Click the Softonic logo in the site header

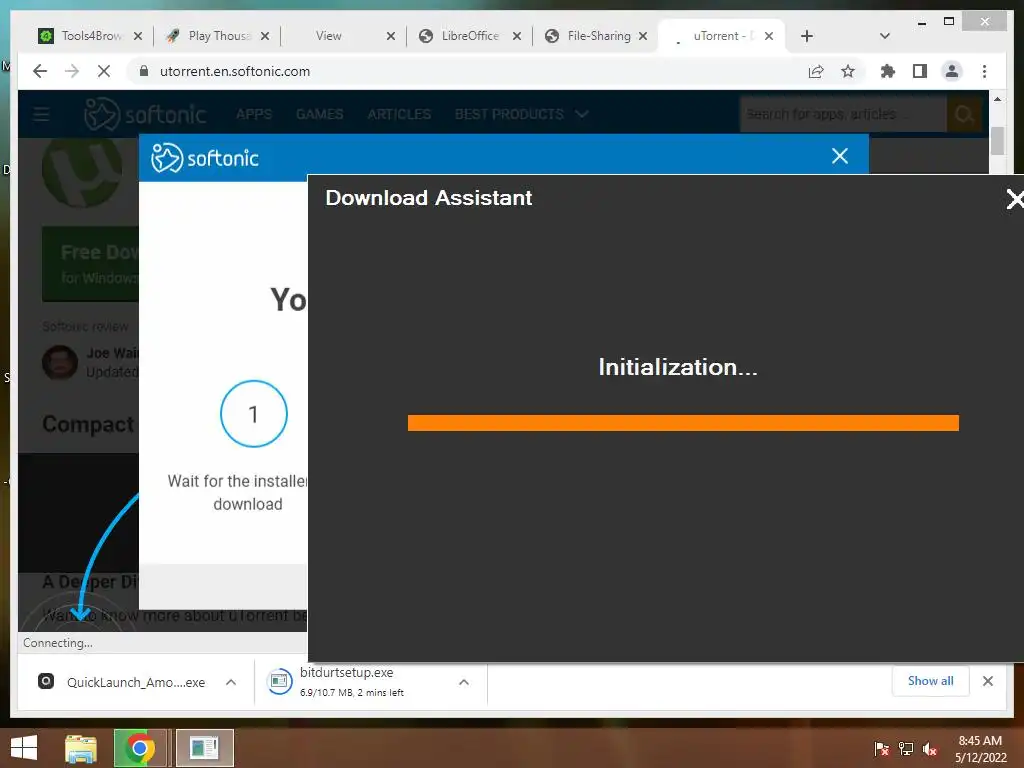(x=145, y=114)
